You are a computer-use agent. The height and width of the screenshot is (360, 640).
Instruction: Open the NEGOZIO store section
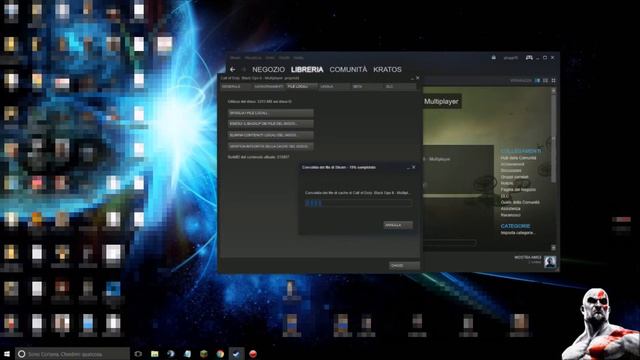268,69
